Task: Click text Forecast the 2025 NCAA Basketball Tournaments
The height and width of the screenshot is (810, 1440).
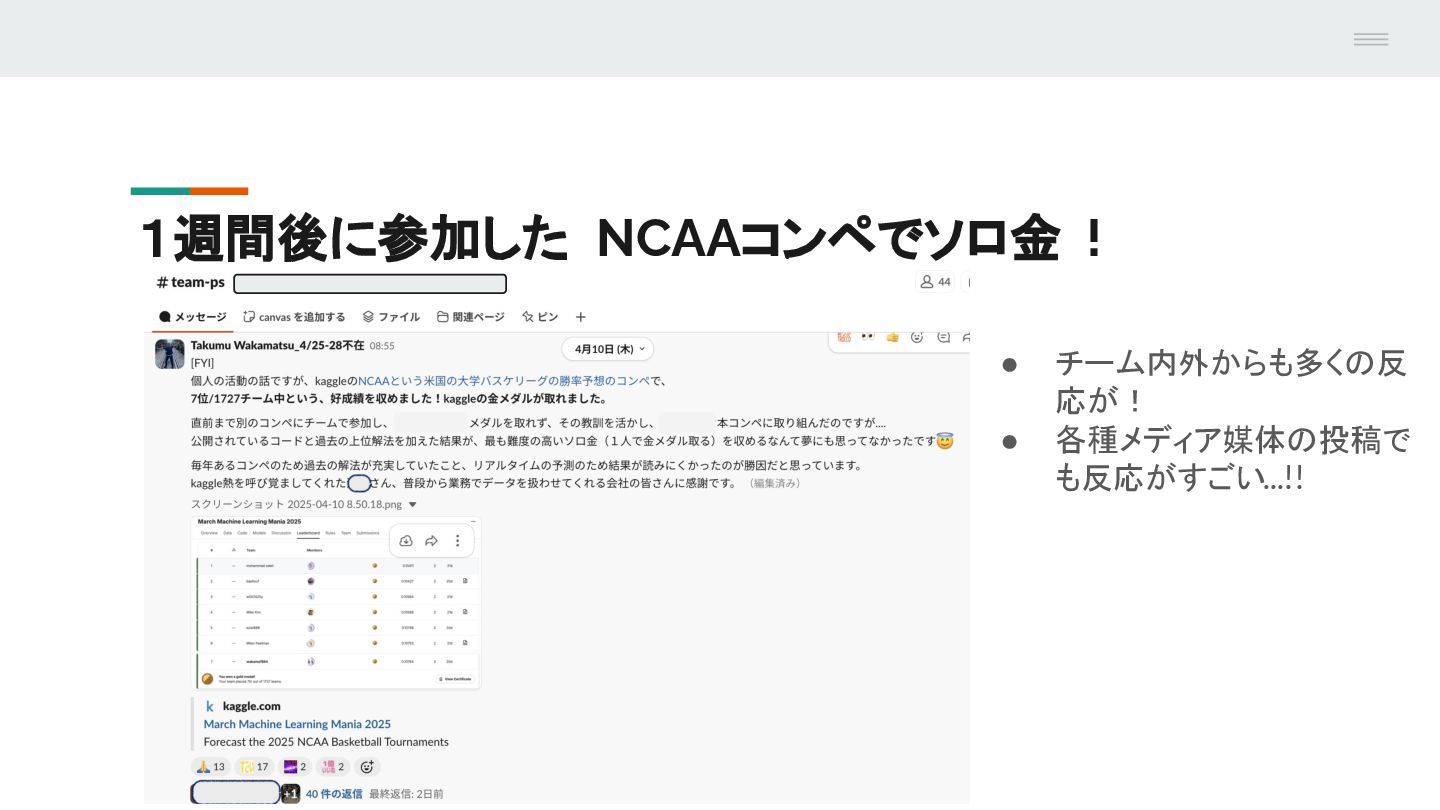Action: tap(326, 742)
